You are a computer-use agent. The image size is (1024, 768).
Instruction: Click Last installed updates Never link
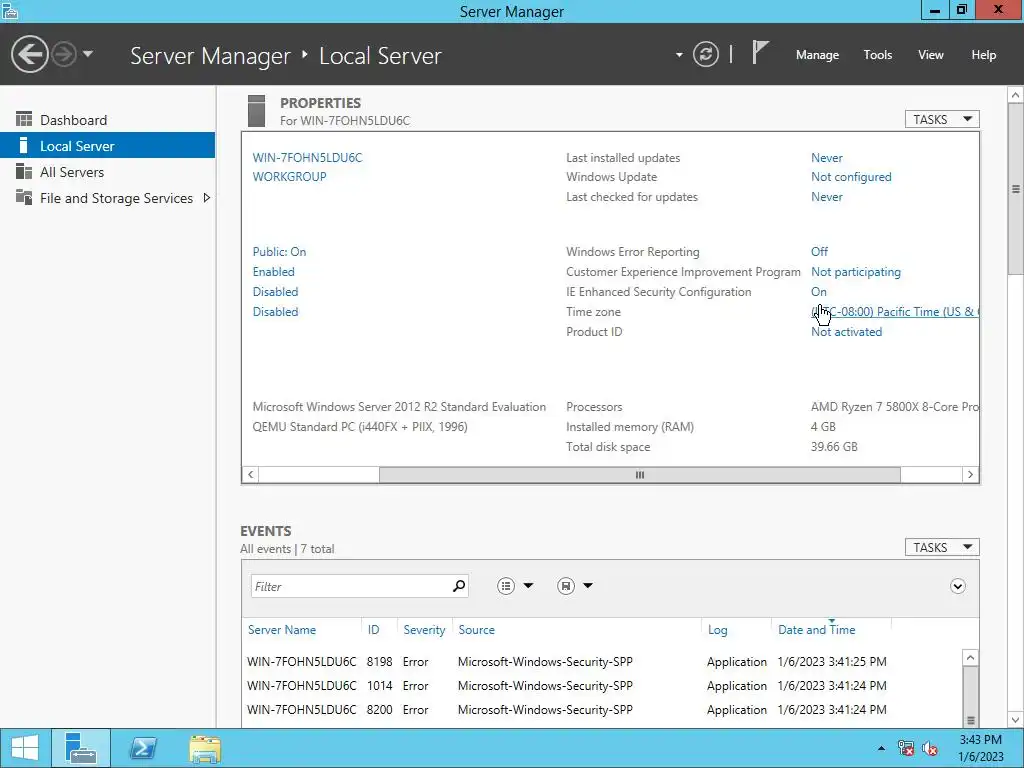pyautogui.click(x=826, y=157)
